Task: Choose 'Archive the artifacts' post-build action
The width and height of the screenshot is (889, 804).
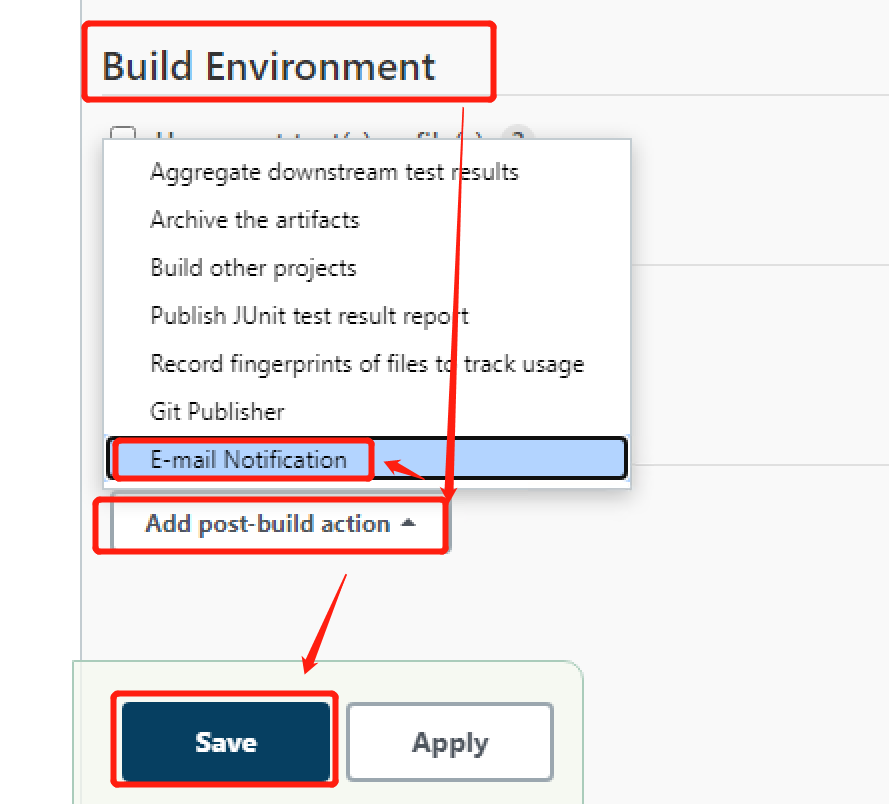Action: (254, 220)
